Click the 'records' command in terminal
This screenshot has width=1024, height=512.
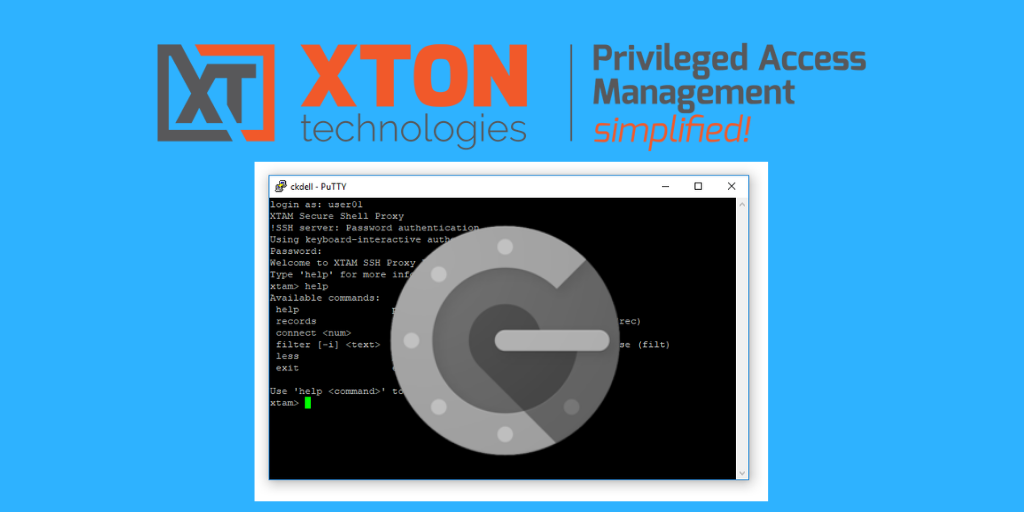[296, 321]
